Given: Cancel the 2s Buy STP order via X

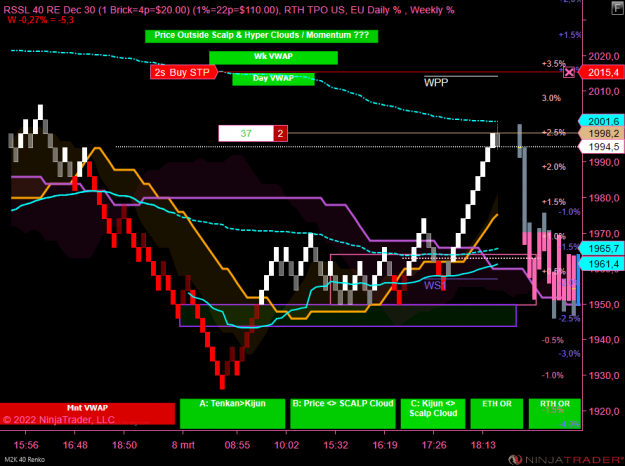Looking at the screenshot, I should [569, 72].
